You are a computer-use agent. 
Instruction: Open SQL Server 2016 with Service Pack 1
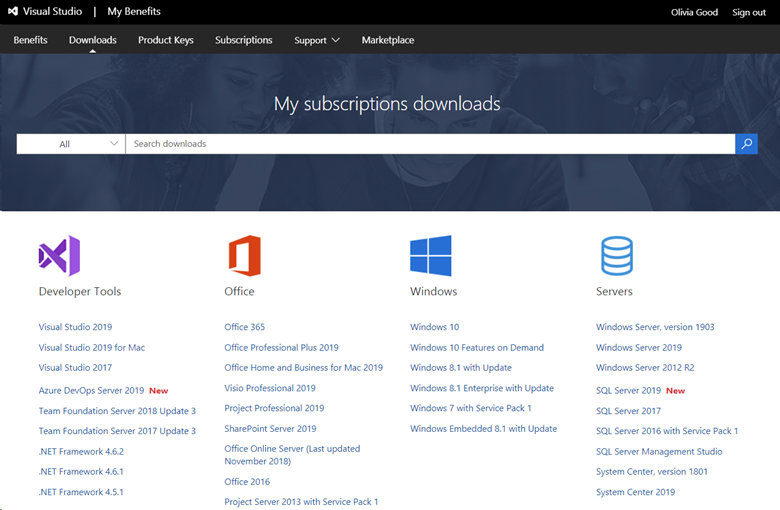(667, 431)
